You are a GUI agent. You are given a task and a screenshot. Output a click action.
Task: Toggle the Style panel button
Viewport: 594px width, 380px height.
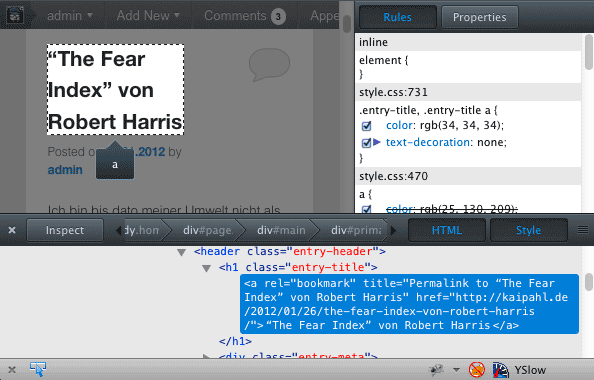(528, 230)
